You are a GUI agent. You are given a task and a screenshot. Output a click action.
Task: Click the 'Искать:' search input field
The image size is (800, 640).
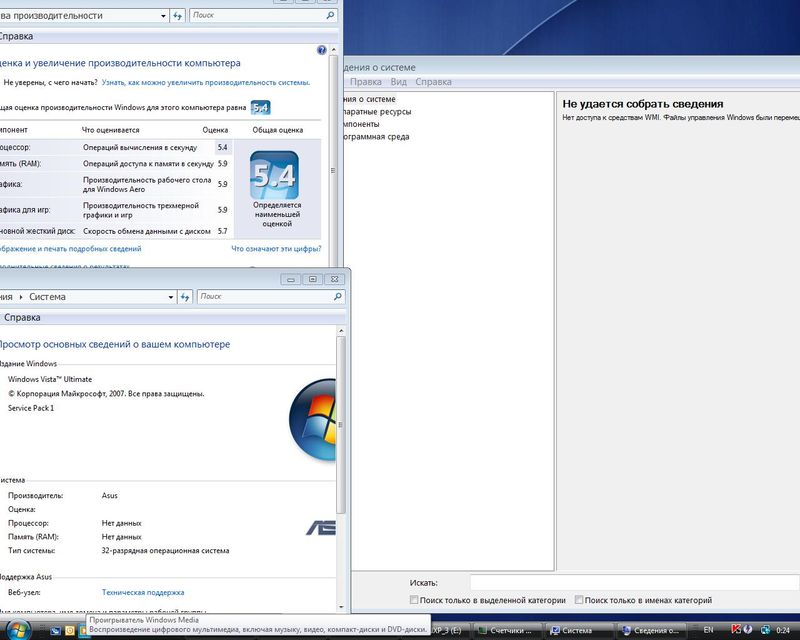coord(634,582)
